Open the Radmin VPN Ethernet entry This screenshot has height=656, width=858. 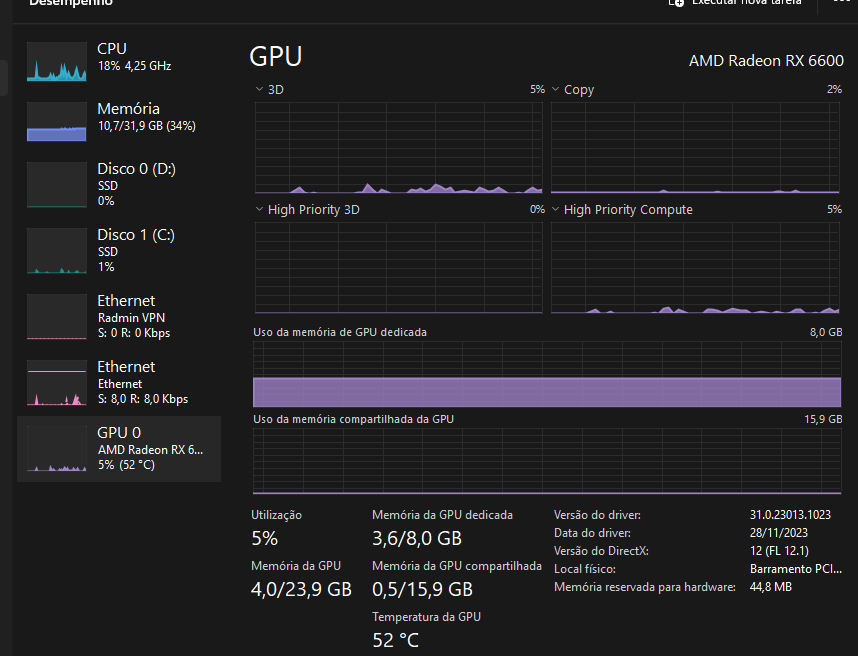click(119, 317)
